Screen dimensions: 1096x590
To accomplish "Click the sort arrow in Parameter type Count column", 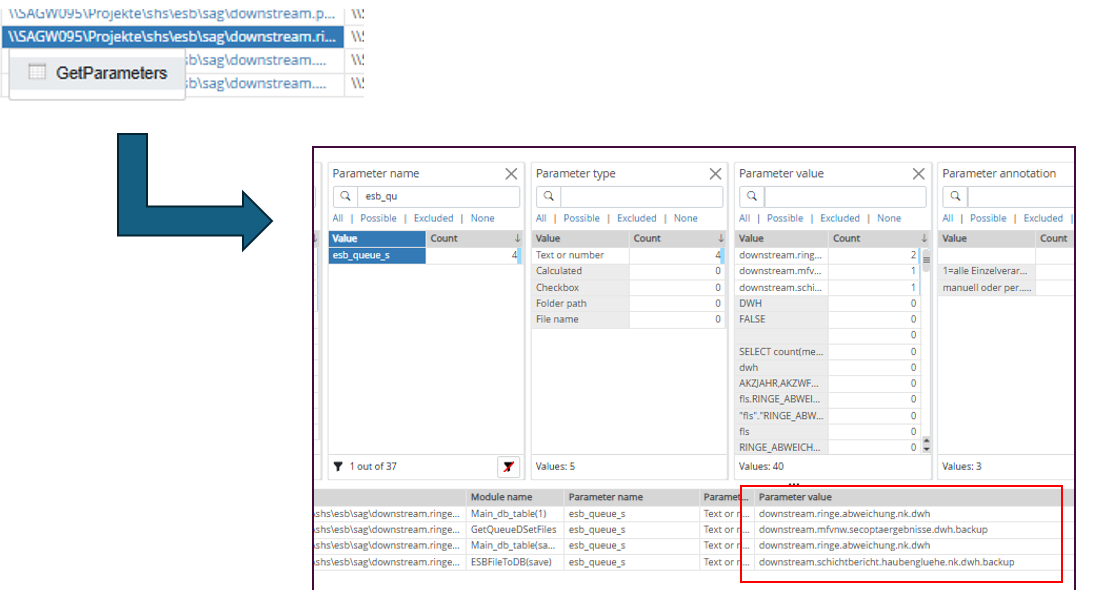I will coord(720,239).
